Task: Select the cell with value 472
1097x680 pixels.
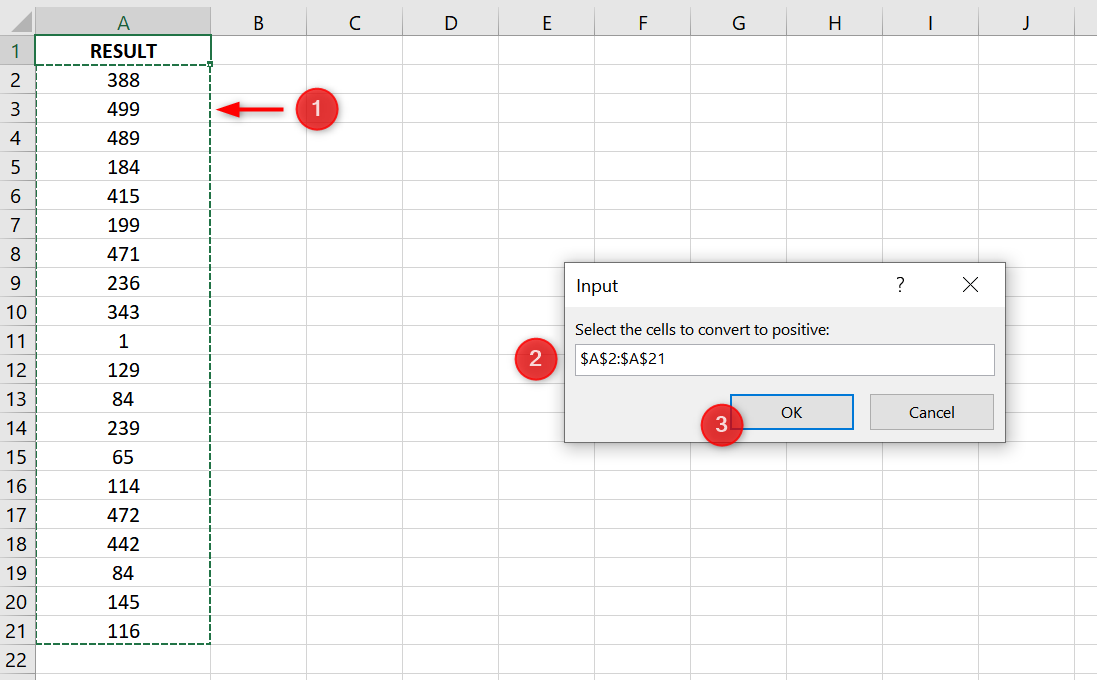Action: [x=122, y=515]
